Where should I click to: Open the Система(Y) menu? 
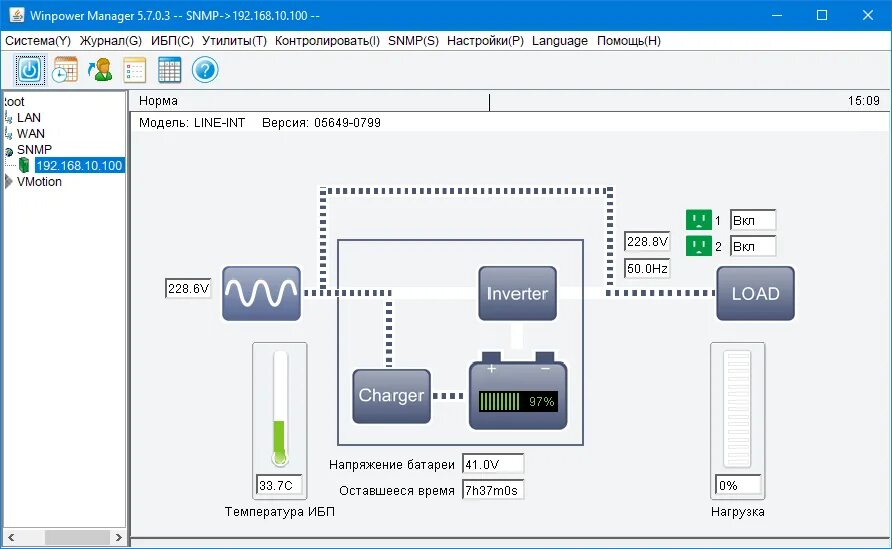click(38, 41)
